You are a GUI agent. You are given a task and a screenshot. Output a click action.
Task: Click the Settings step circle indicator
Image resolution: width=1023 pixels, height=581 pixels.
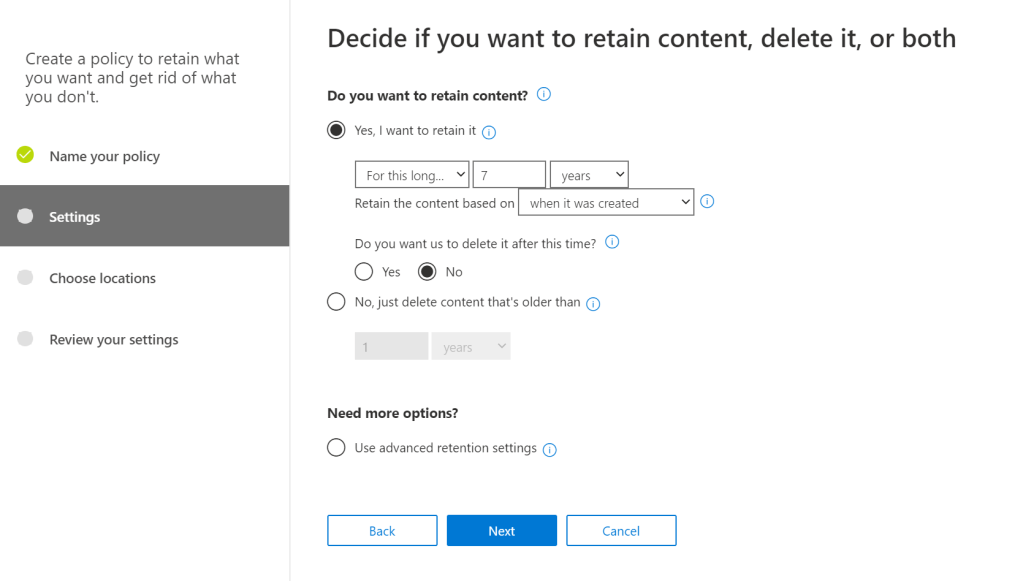(x=26, y=216)
